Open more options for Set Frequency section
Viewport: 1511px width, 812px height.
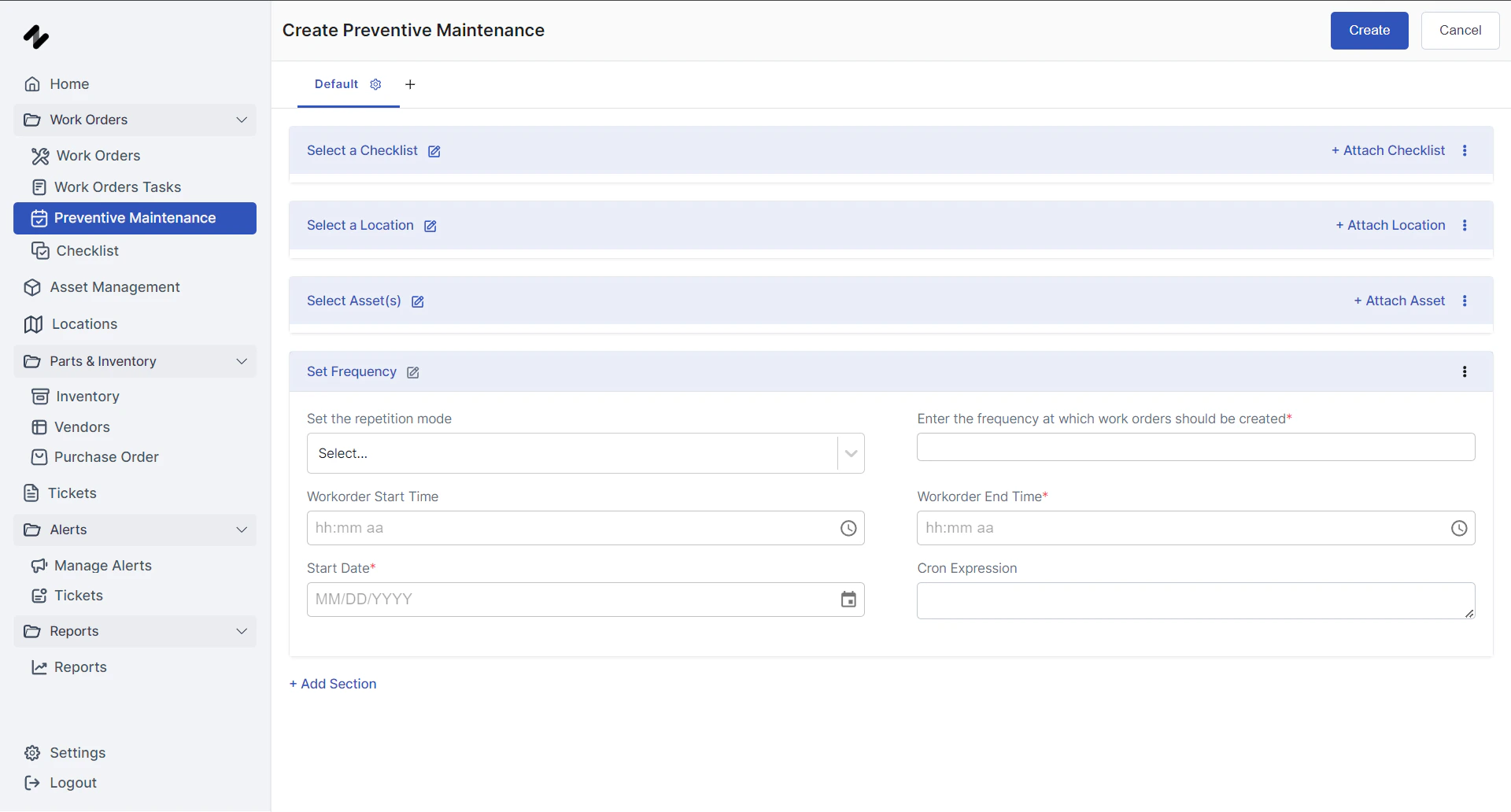(1465, 371)
